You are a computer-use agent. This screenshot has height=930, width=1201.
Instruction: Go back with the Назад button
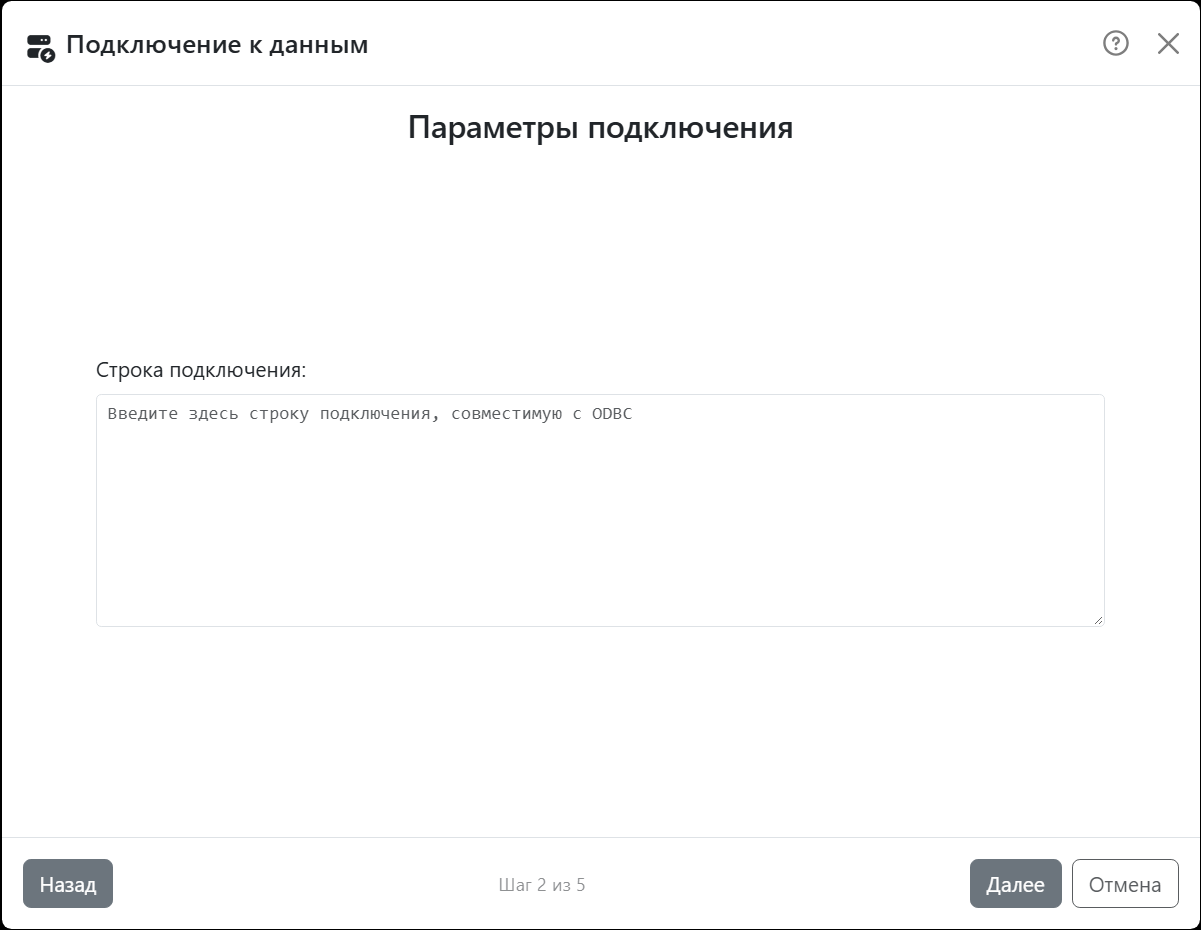click(68, 884)
